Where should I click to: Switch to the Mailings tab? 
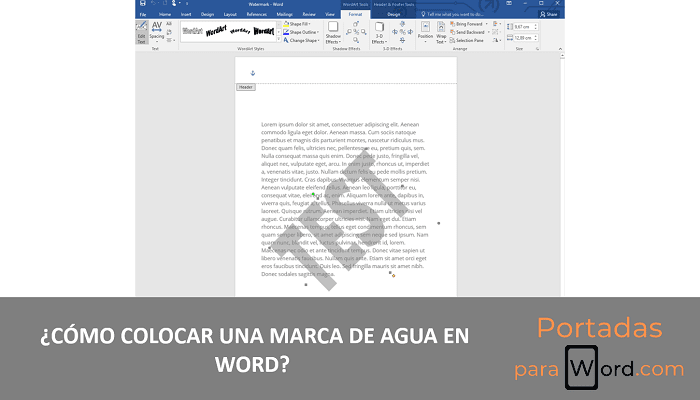[x=284, y=14]
